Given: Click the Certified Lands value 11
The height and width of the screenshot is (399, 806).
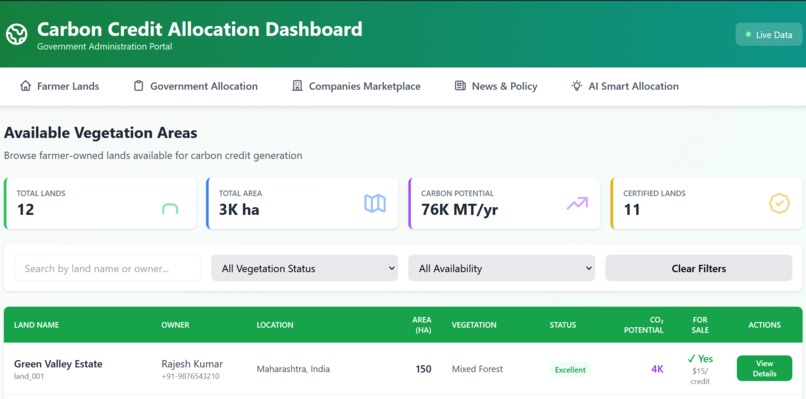Looking at the screenshot, I should [632, 209].
